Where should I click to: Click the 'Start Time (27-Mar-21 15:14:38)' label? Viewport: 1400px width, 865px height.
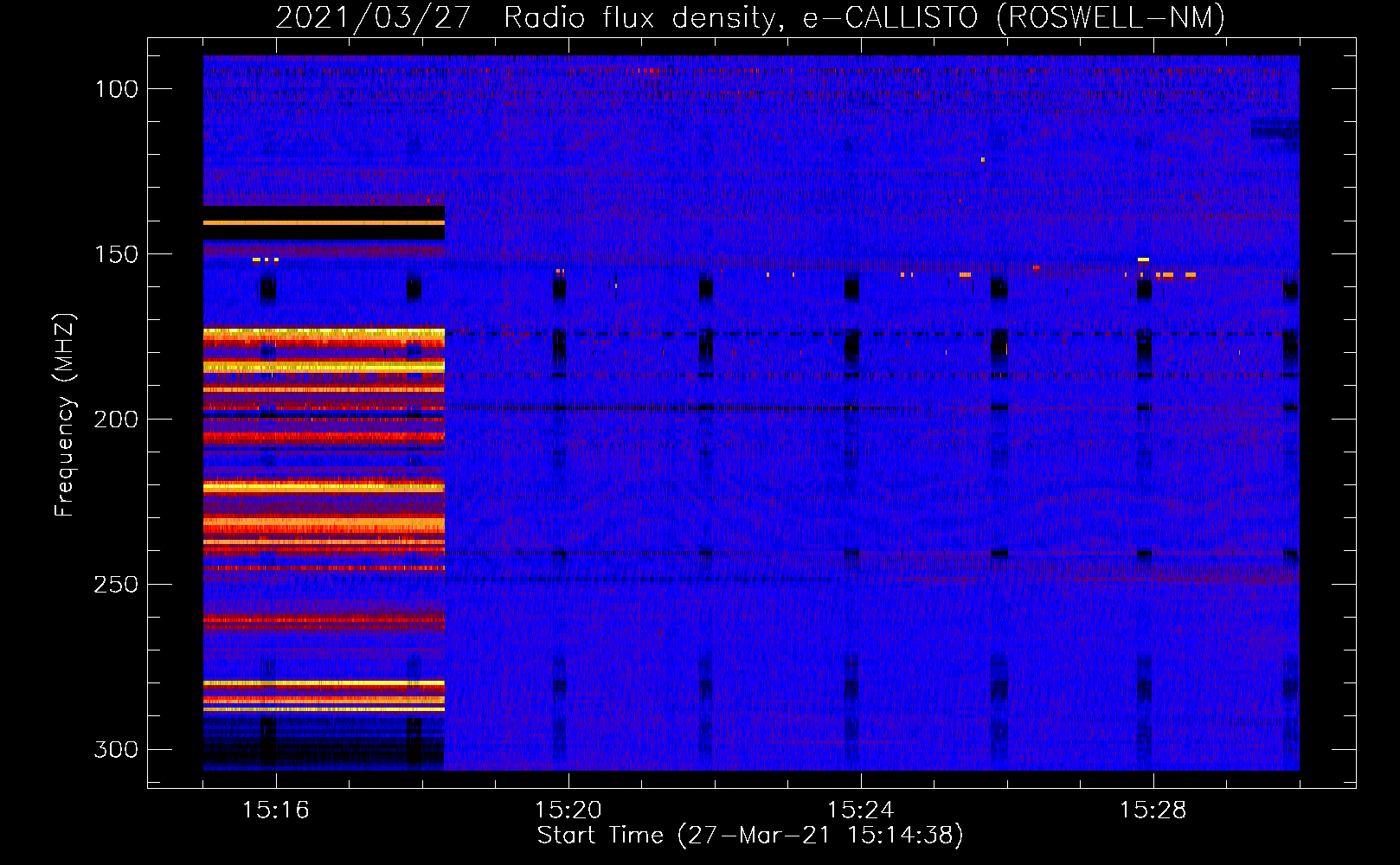[x=750, y=836]
